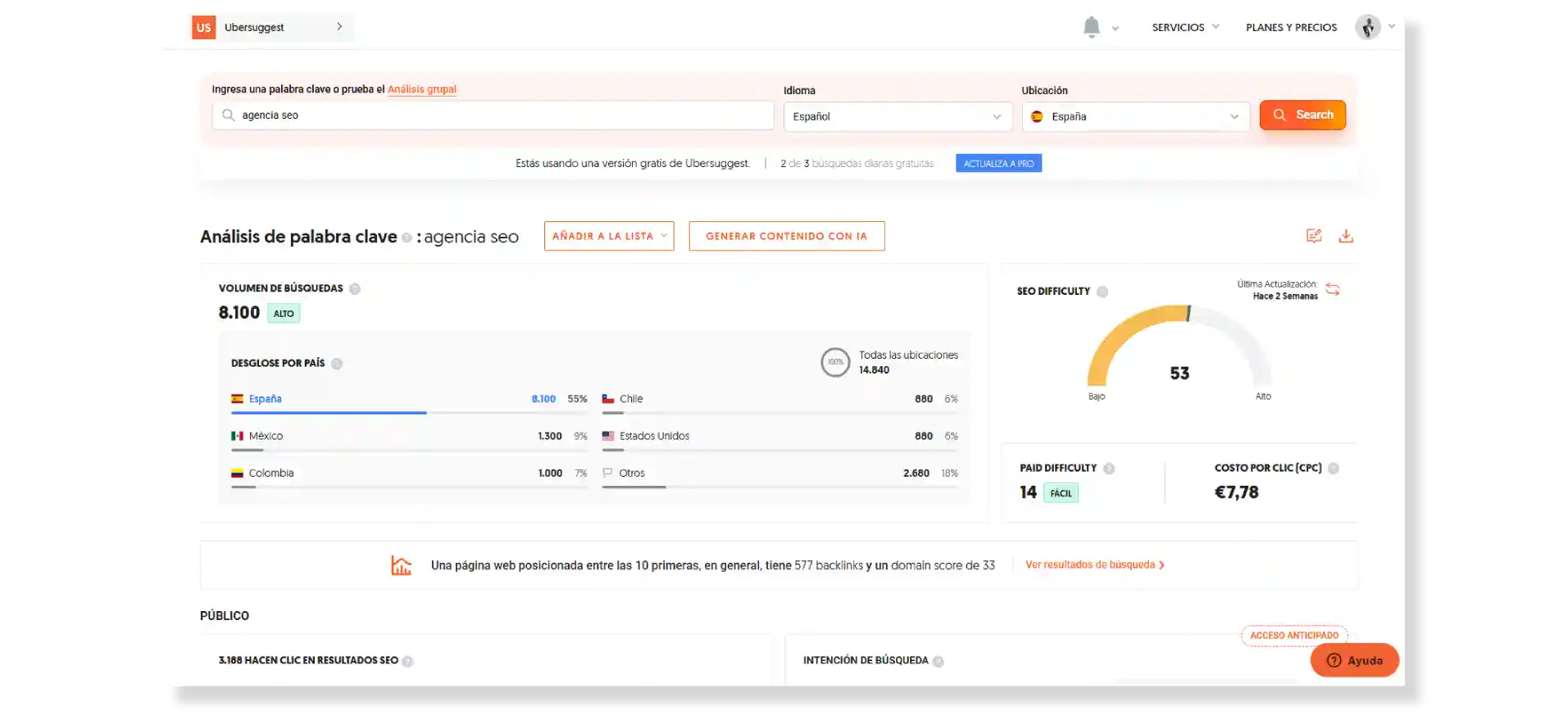Open the user profile avatar menu
This screenshot has width=1568, height=720.
point(1367,27)
